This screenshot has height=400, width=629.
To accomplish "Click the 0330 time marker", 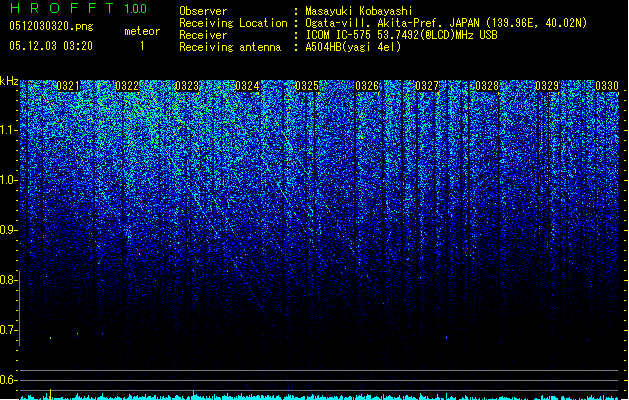I will [607, 86].
